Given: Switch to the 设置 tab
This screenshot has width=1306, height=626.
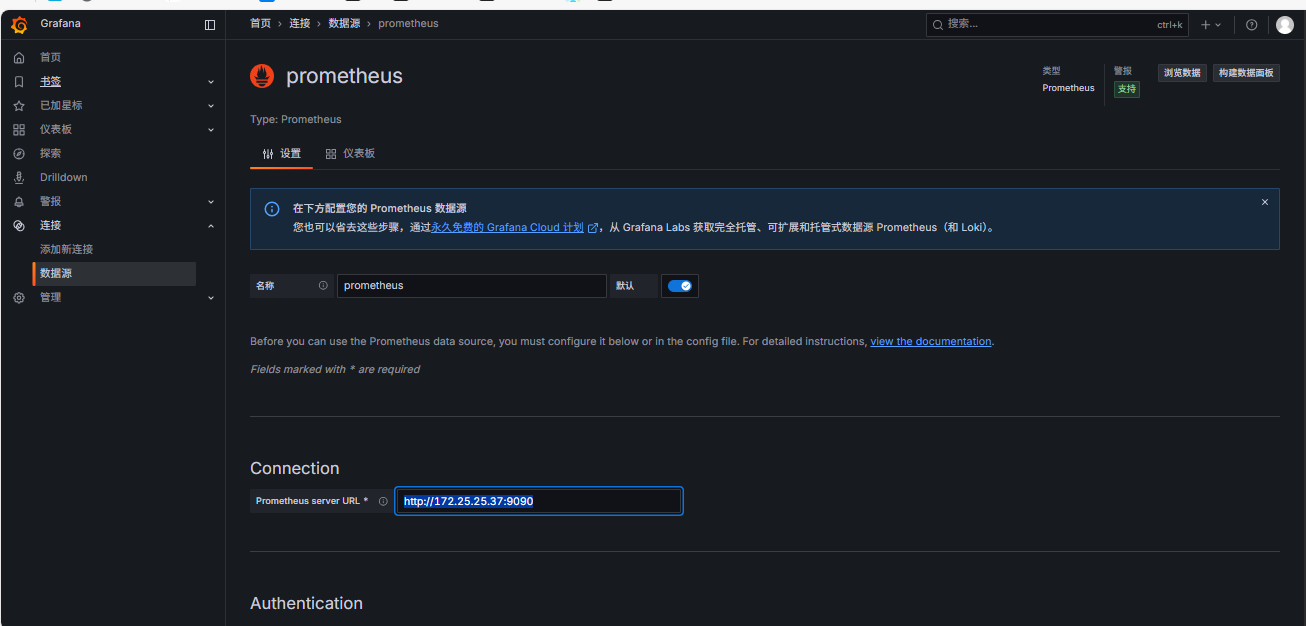Looking at the screenshot, I should click(x=282, y=154).
